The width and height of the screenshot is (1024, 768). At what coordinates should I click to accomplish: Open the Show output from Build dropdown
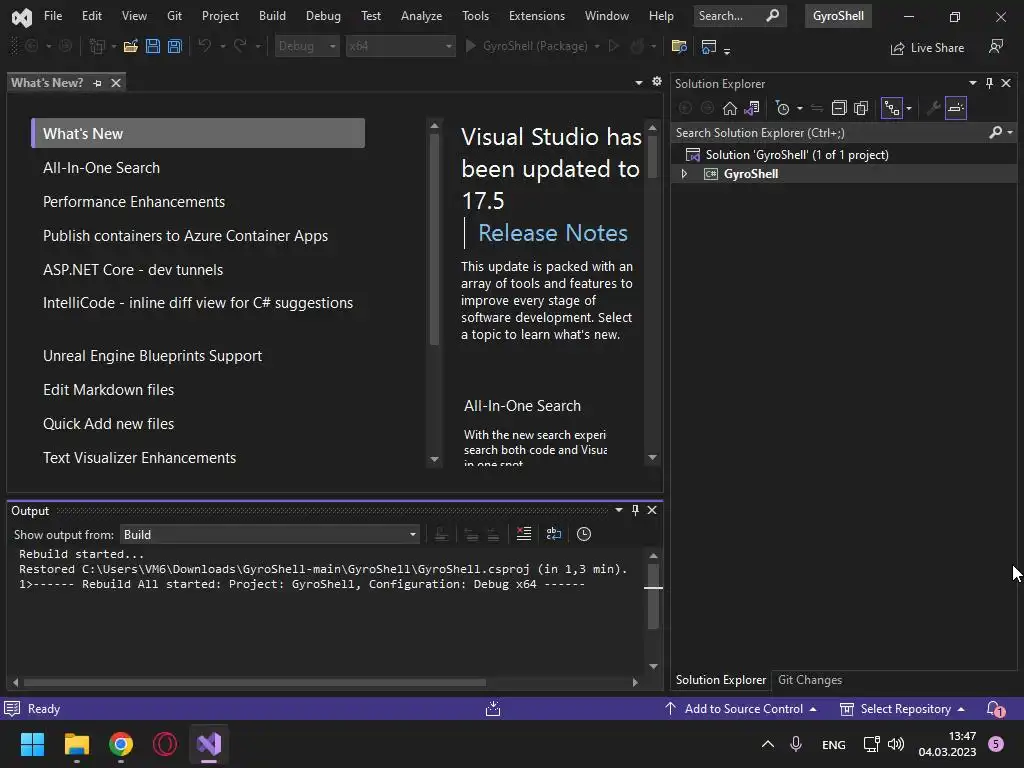click(270, 534)
